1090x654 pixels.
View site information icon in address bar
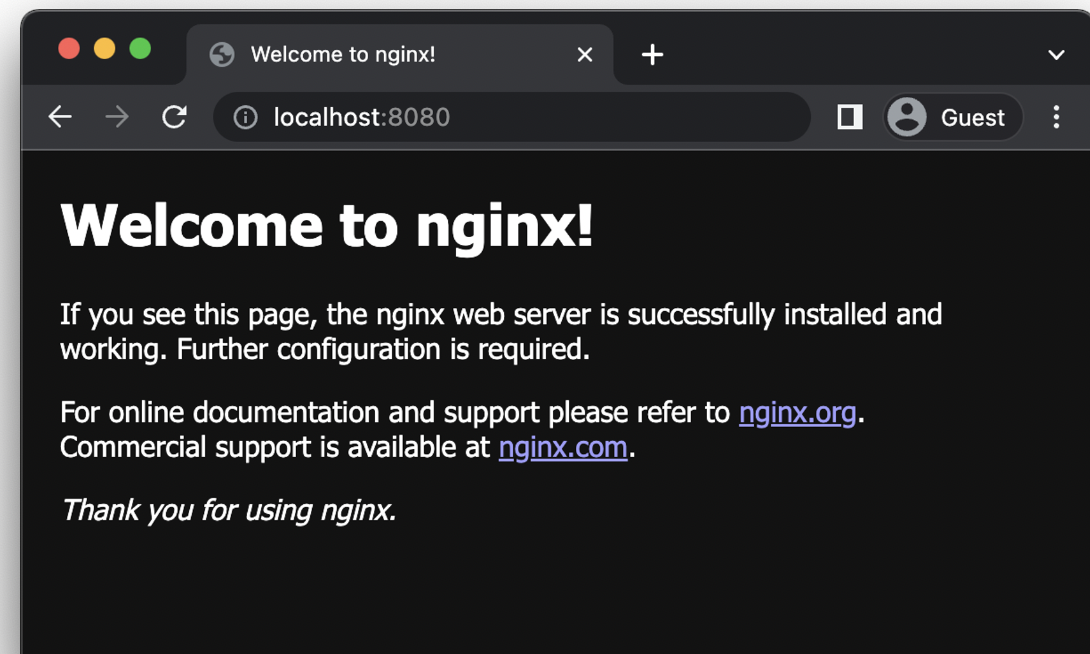click(x=245, y=117)
